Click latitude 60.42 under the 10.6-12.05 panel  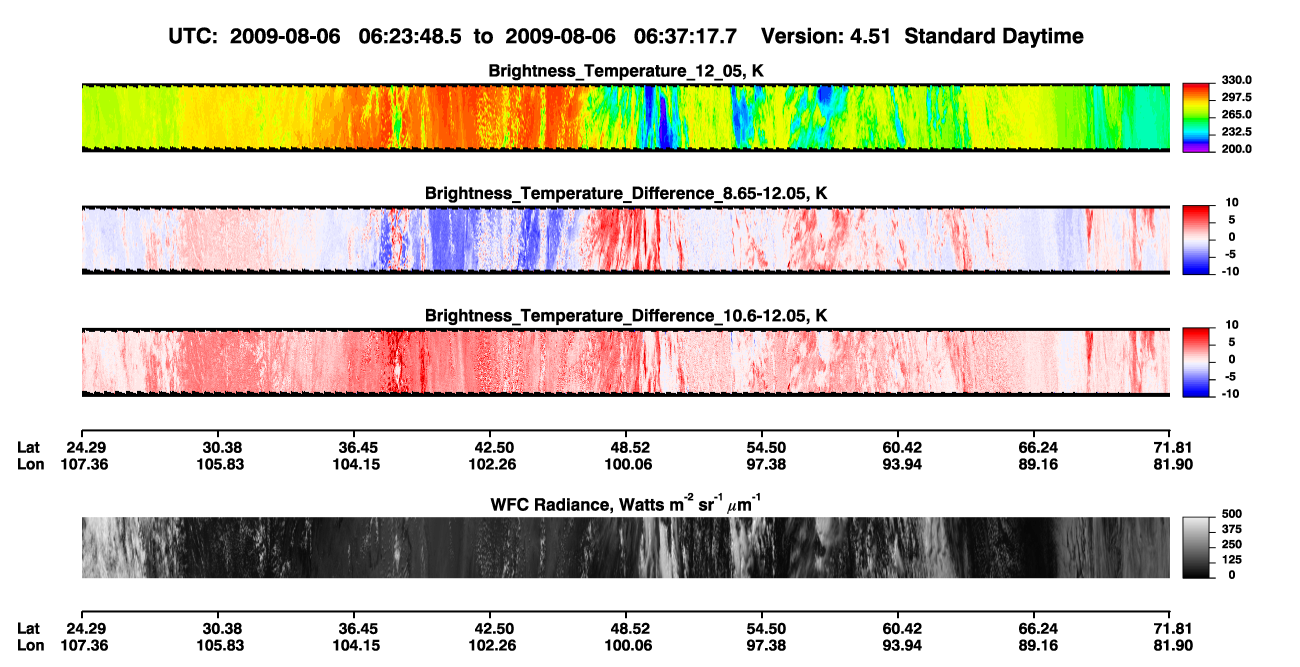[x=902, y=447]
